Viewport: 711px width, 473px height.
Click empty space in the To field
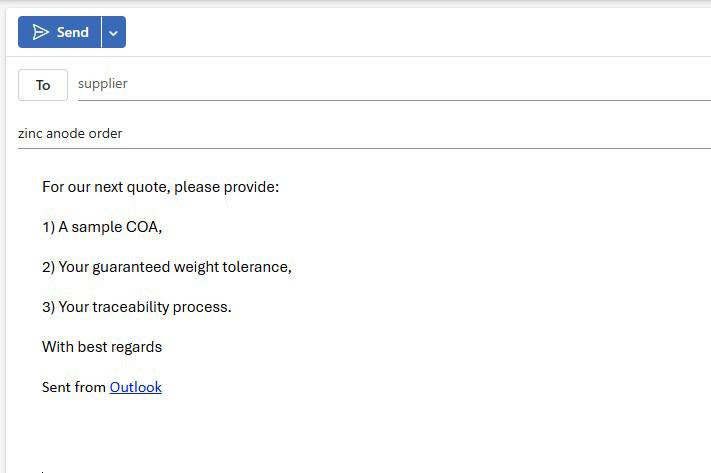(400, 84)
